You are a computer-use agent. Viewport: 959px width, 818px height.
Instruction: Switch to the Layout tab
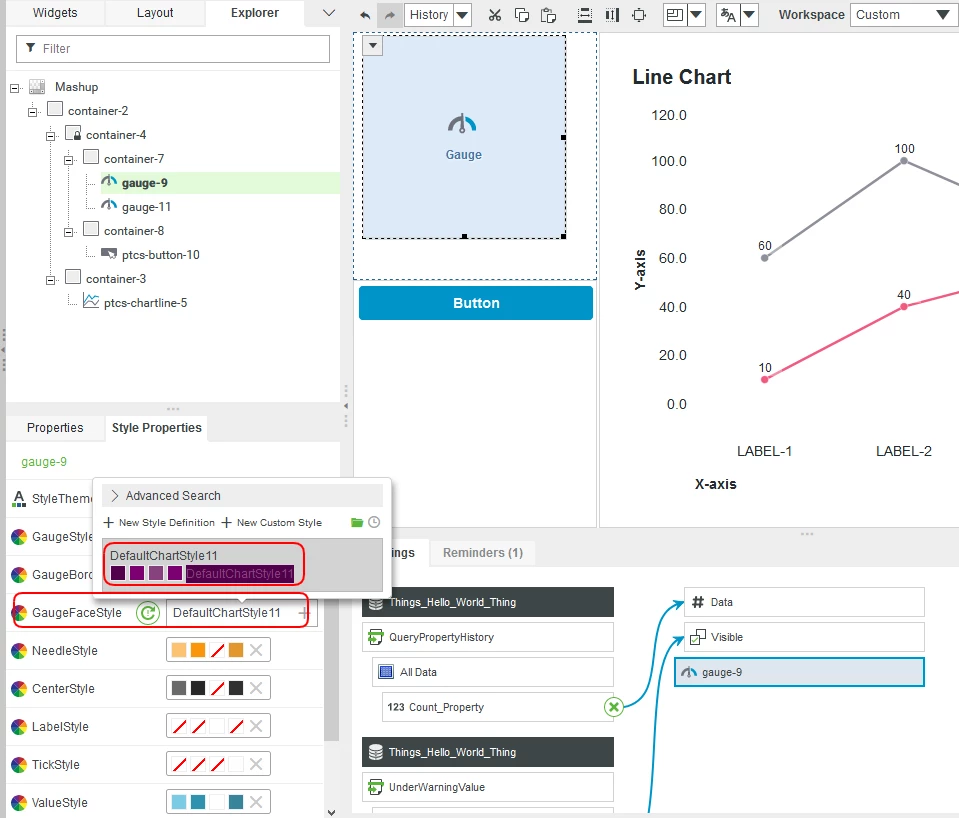[155, 13]
